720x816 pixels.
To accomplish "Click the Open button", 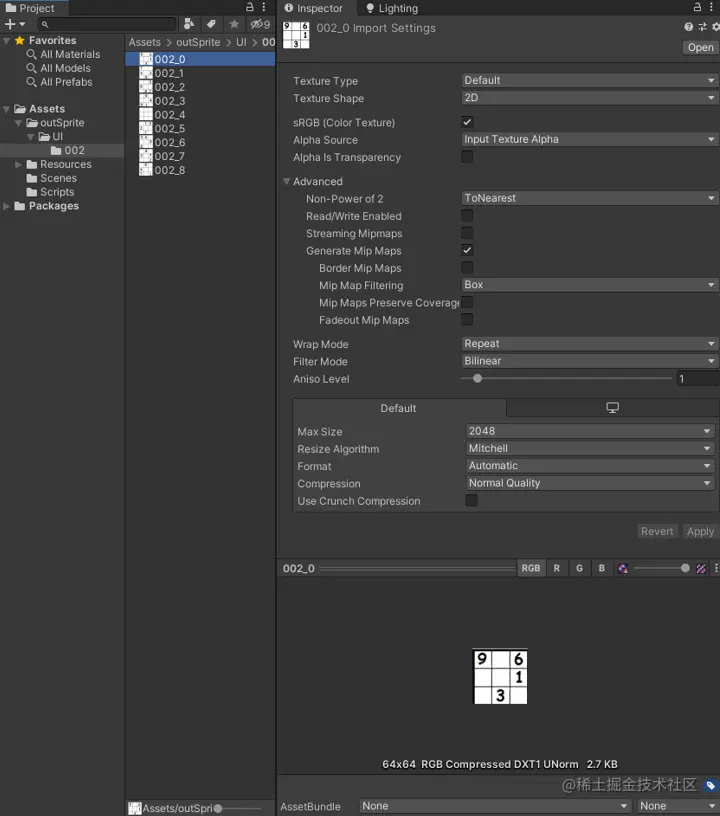I will coord(700,47).
